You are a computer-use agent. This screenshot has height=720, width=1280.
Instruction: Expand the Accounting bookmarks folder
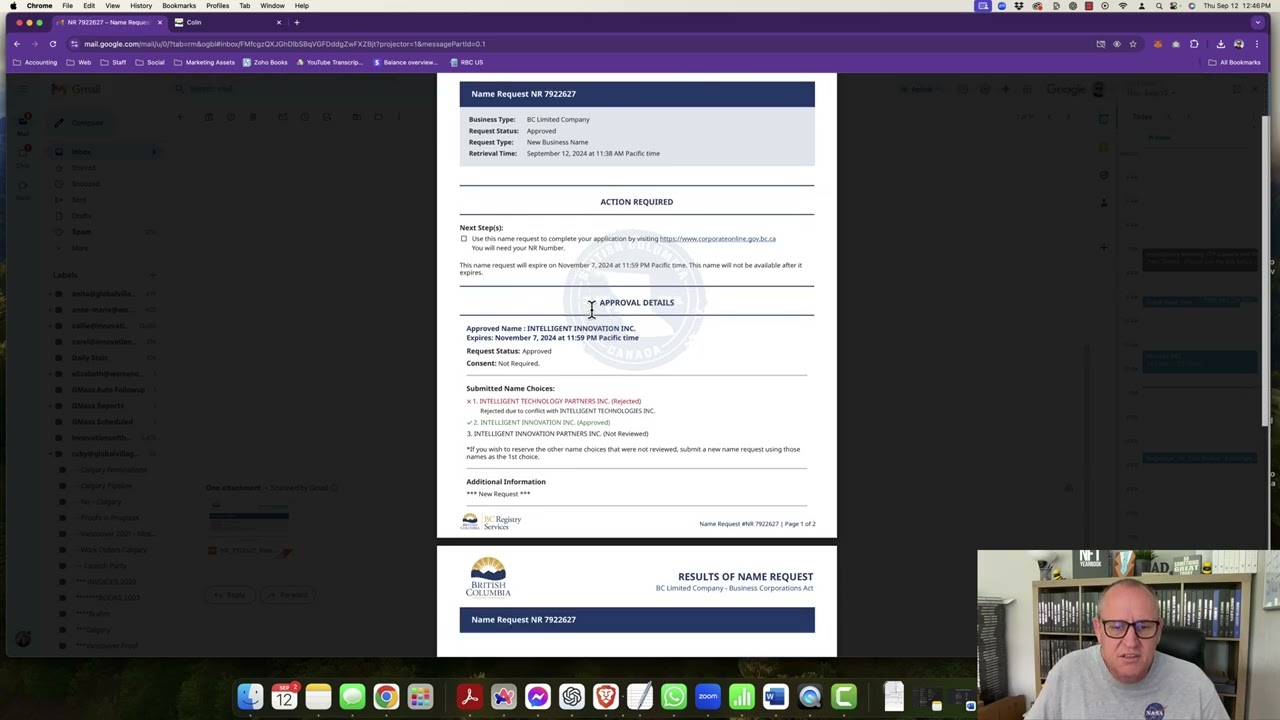(x=35, y=62)
